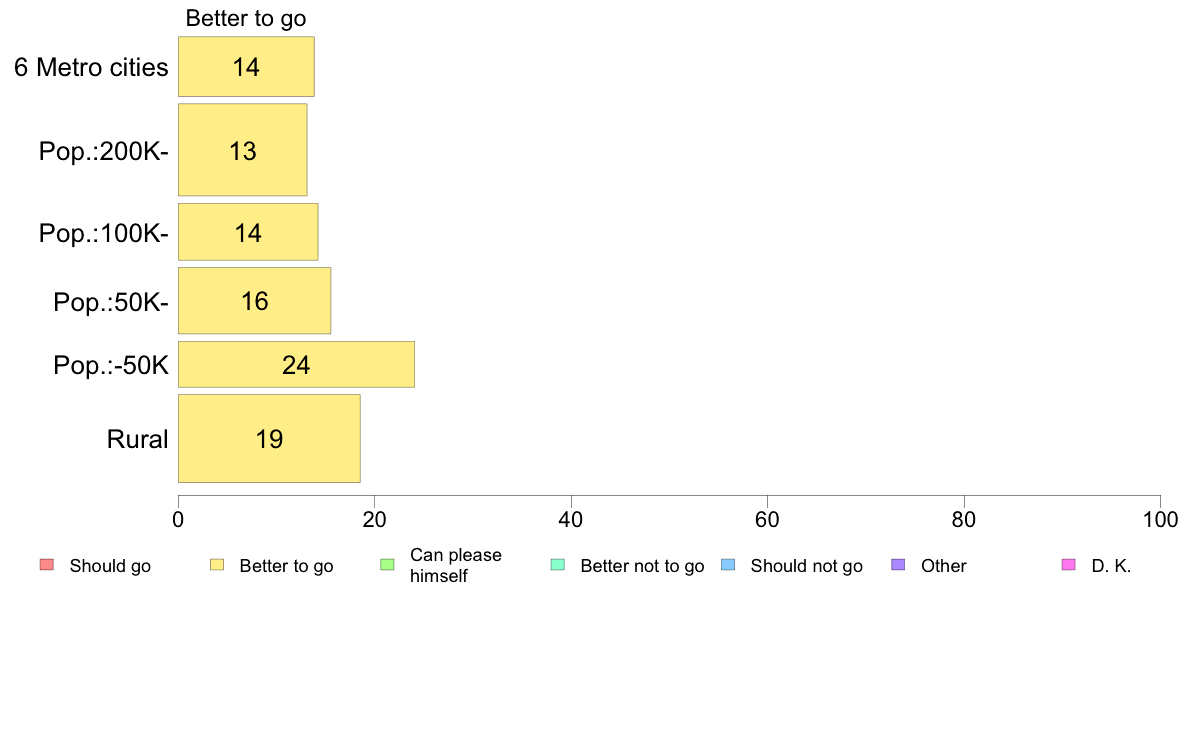
Task: Select the Pop.:-50K bar showing 24
Action: click(x=296, y=365)
